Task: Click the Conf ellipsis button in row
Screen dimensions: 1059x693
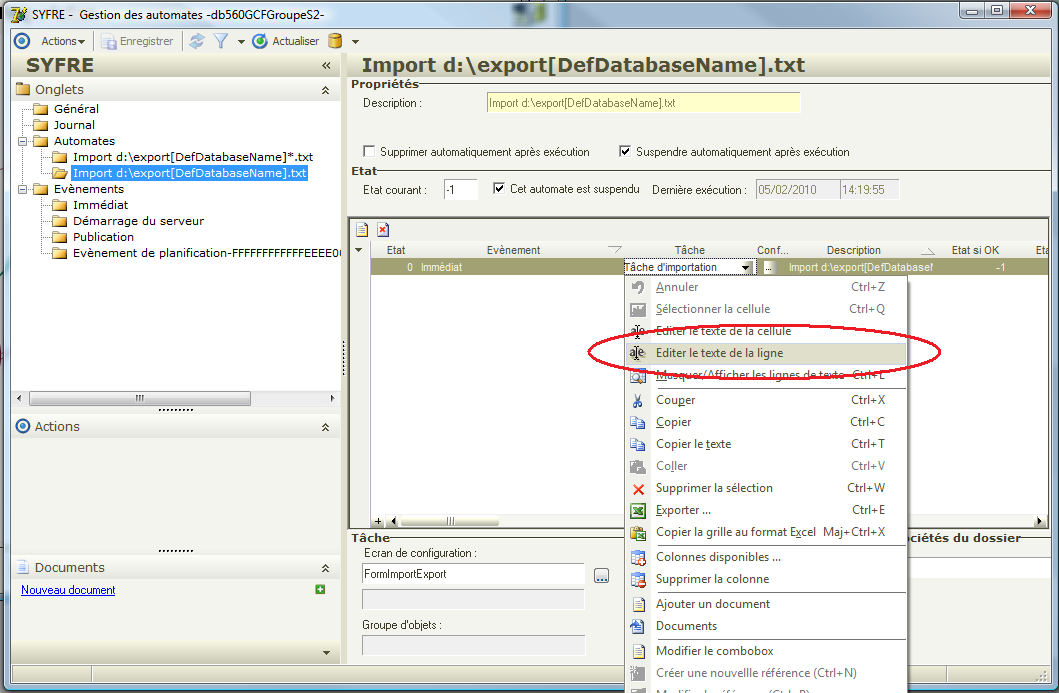Action: point(769,267)
